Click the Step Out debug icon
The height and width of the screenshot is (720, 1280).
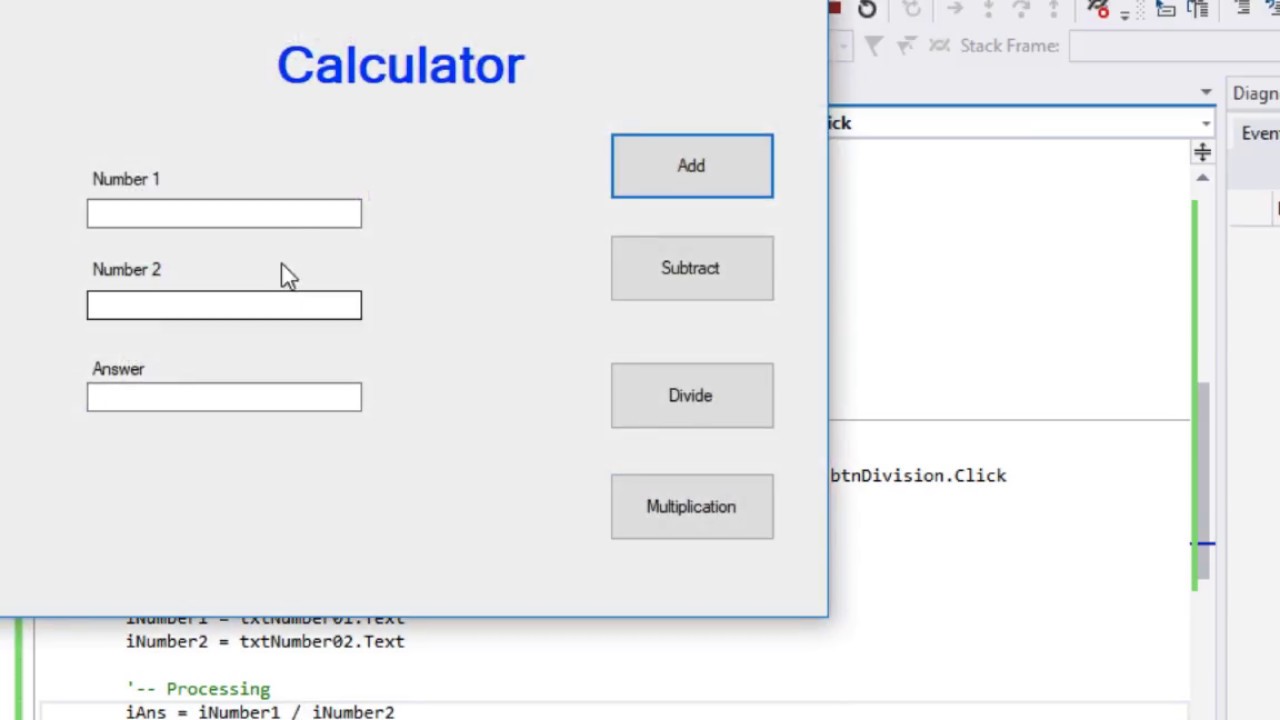tap(1054, 8)
